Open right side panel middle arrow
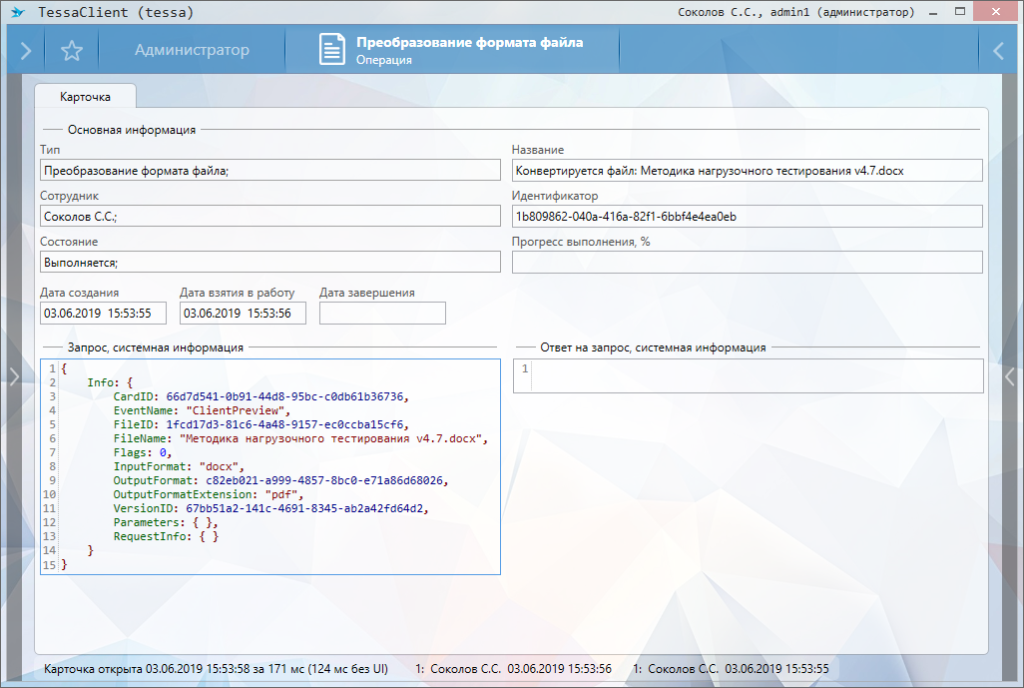This screenshot has height=688, width=1024. (1010, 376)
